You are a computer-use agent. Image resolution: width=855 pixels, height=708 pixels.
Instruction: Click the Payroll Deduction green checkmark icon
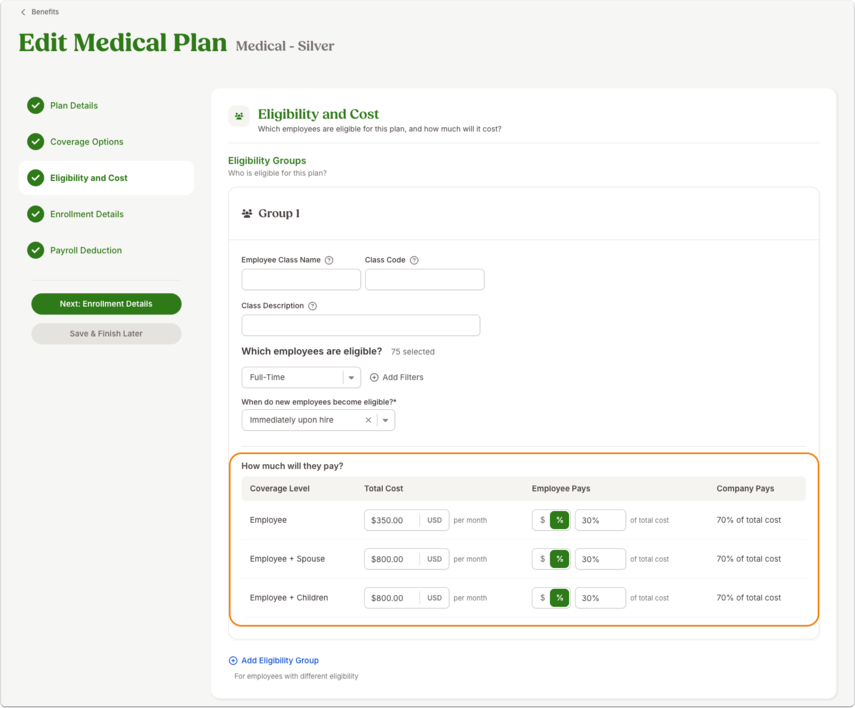[x=35, y=250]
